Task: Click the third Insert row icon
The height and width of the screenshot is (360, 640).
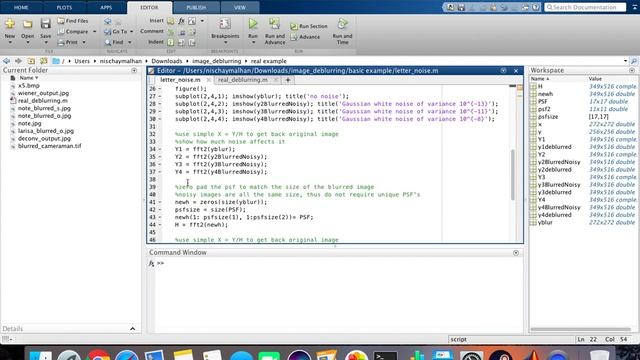Action: tap(192, 21)
